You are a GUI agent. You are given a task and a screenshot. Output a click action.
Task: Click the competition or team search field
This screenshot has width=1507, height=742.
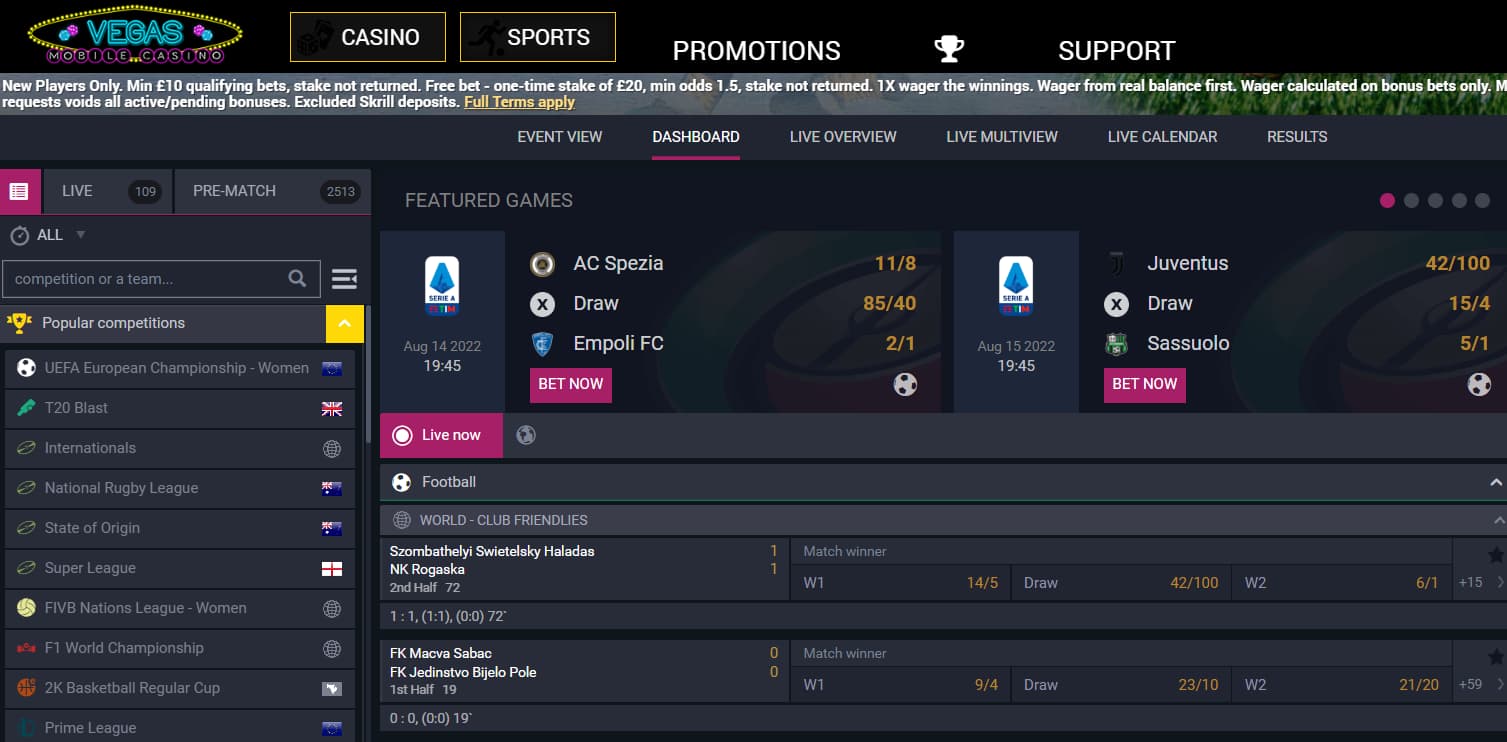145,279
